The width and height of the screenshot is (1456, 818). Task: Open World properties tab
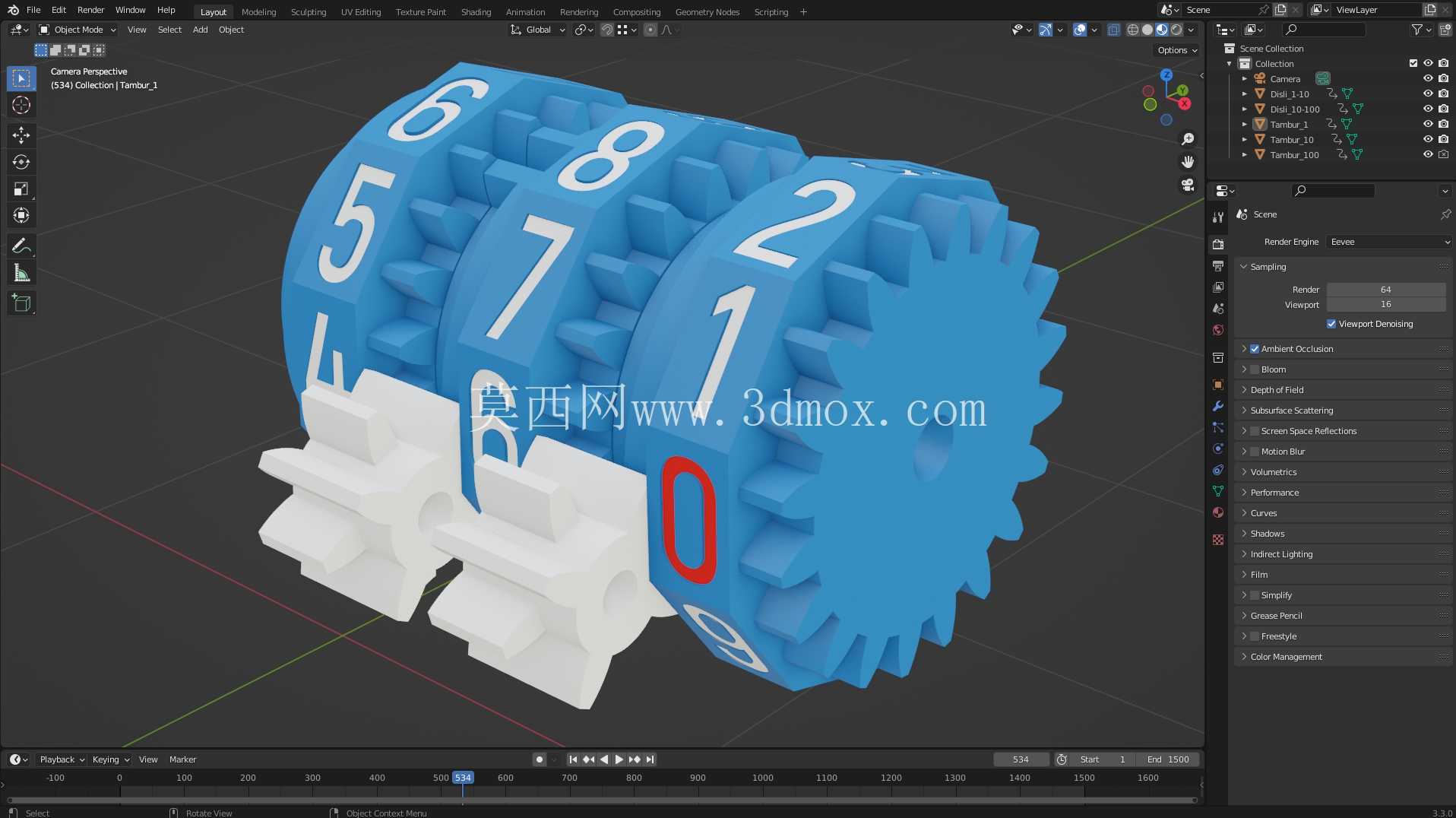tap(1218, 330)
